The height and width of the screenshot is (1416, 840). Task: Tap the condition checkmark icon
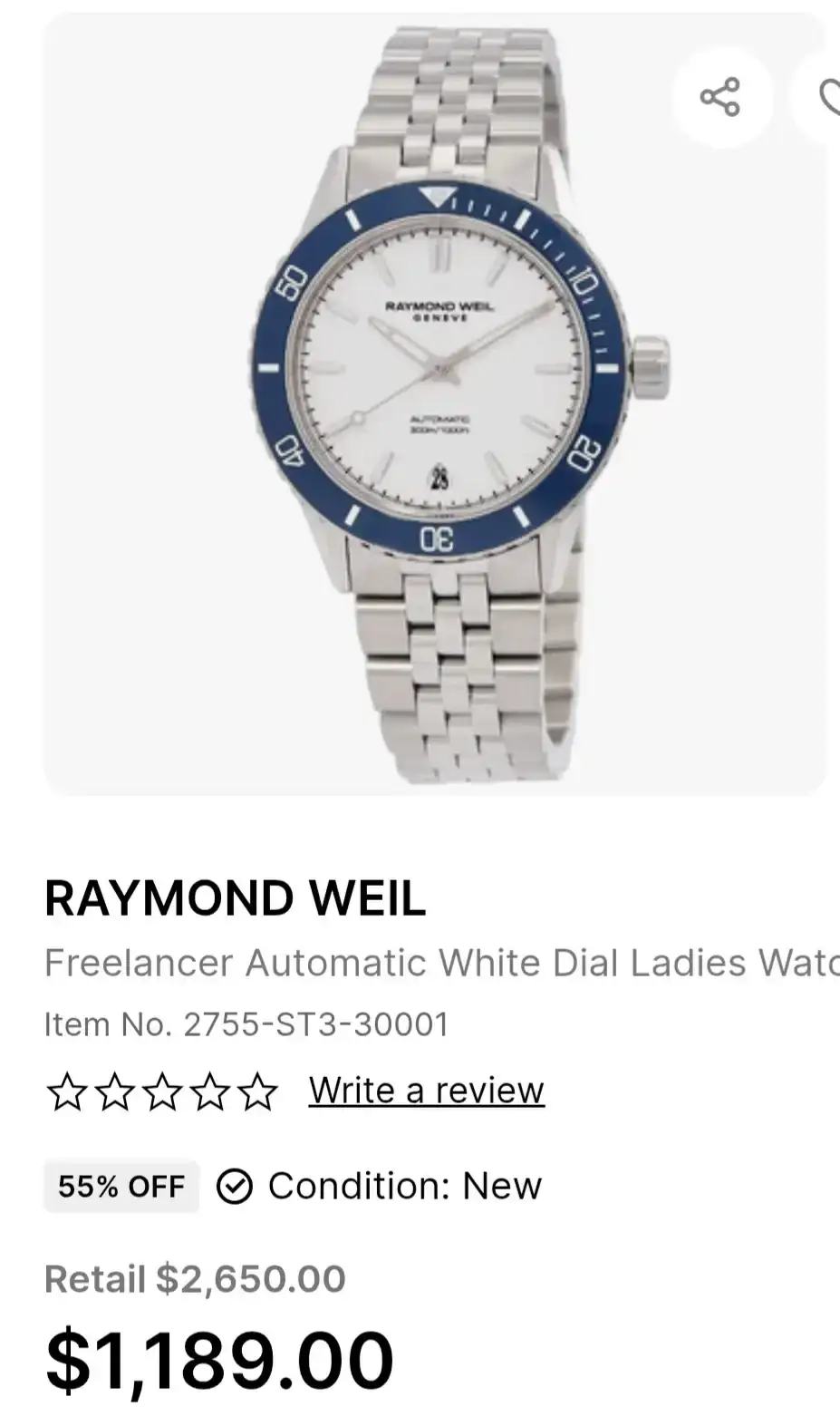point(235,1187)
